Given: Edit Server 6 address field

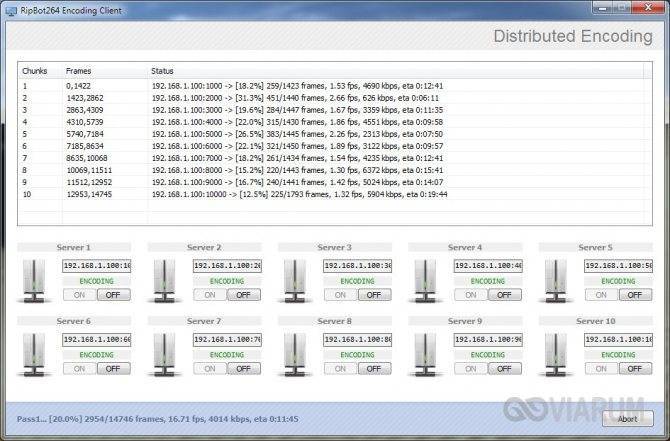Looking at the screenshot, I should point(97,340).
